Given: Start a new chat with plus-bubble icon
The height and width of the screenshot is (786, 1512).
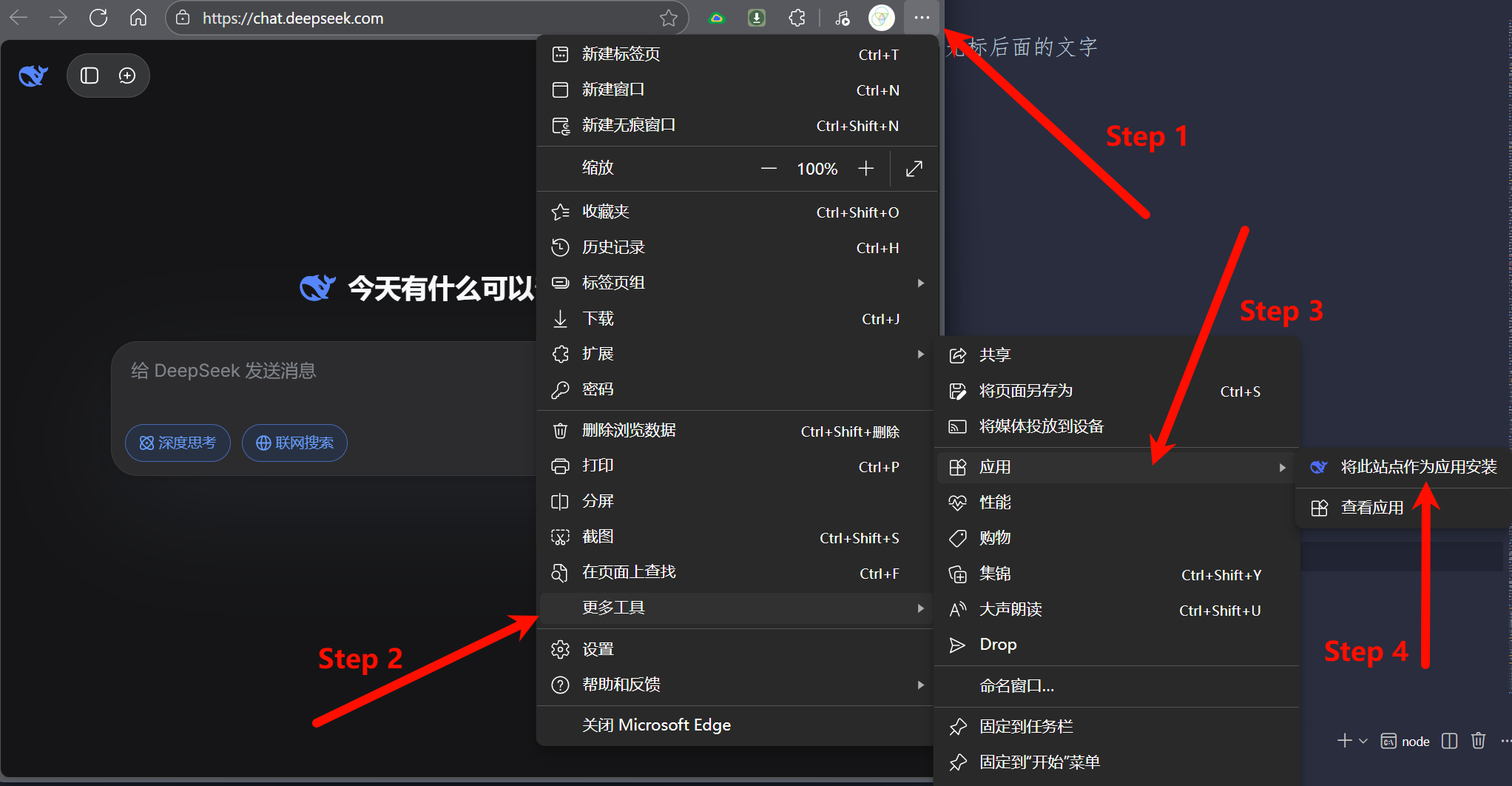Looking at the screenshot, I should tap(127, 75).
